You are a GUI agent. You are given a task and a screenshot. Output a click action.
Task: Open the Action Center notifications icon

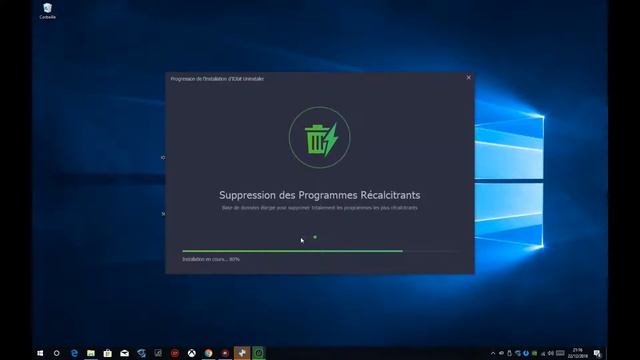tap(597, 353)
